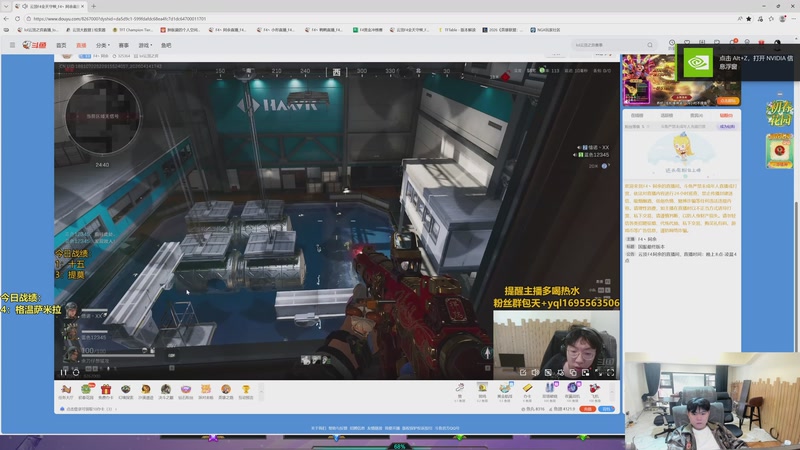
Task: Click the browser address bar URL
Action: pos(120,19)
